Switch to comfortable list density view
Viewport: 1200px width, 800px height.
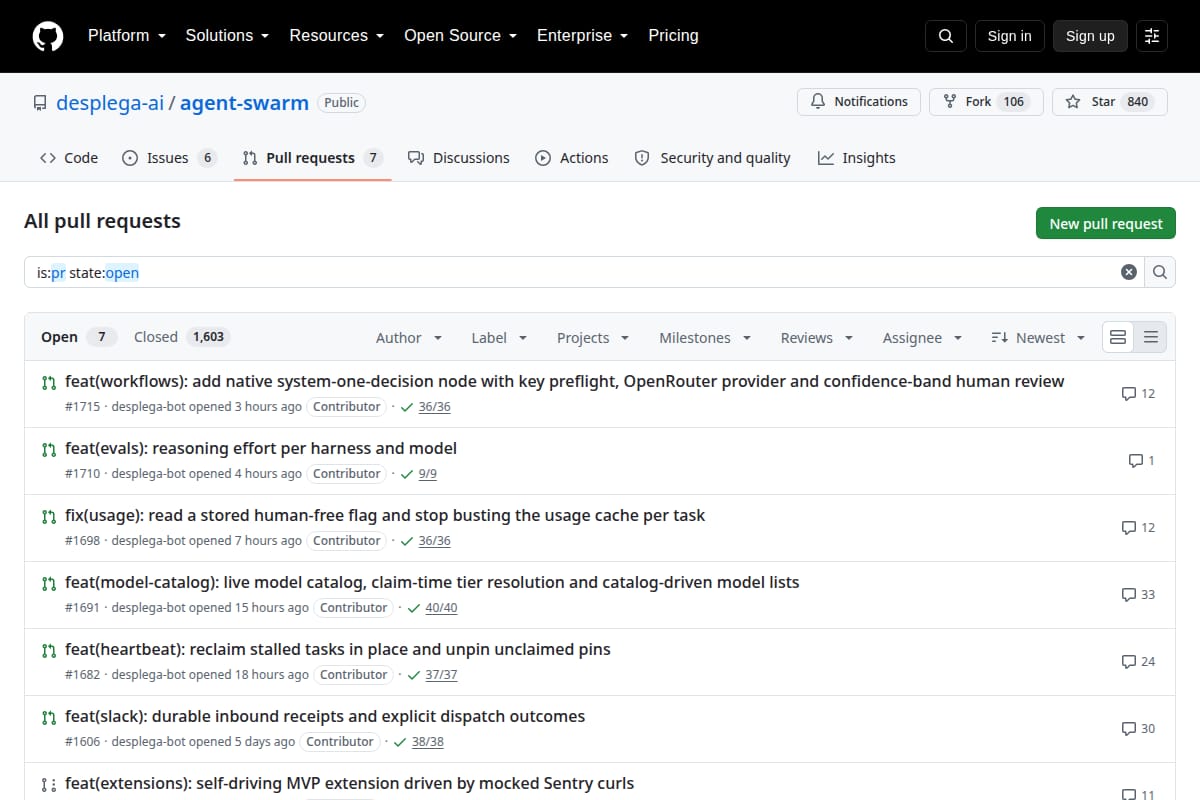tap(1118, 338)
